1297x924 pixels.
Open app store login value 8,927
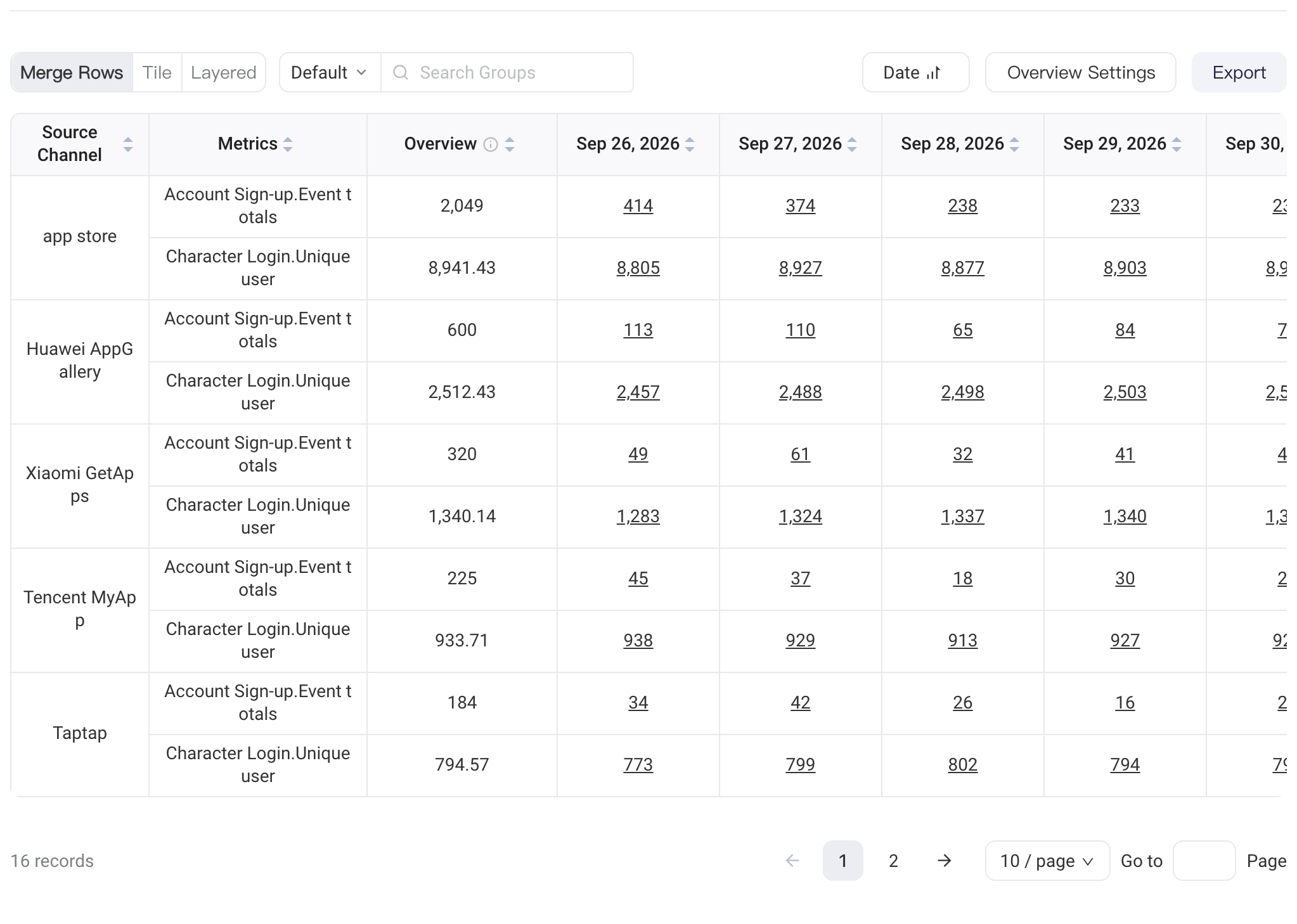(x=801, y=268)
